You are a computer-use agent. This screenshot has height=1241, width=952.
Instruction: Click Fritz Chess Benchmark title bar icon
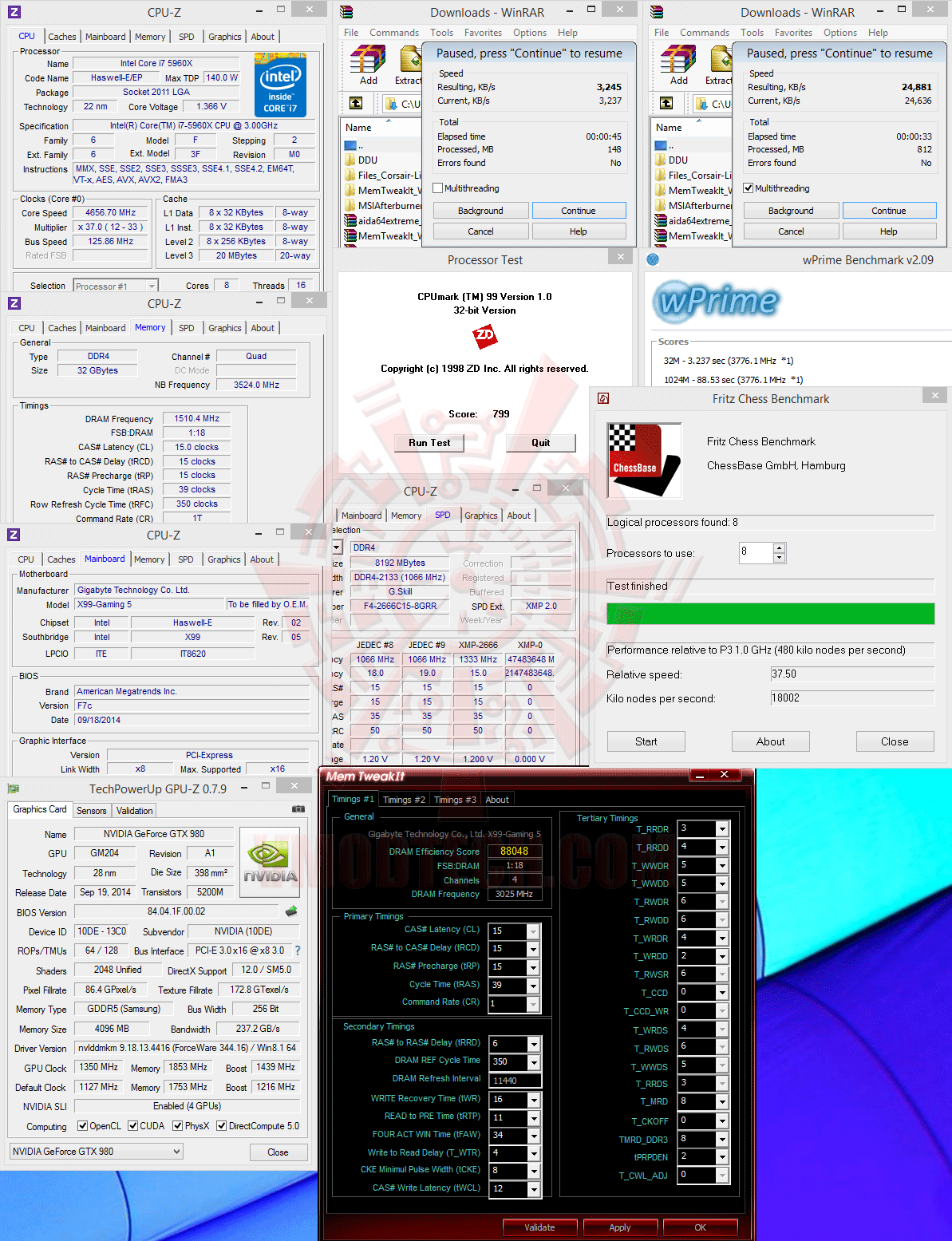[x=604, y=398]
